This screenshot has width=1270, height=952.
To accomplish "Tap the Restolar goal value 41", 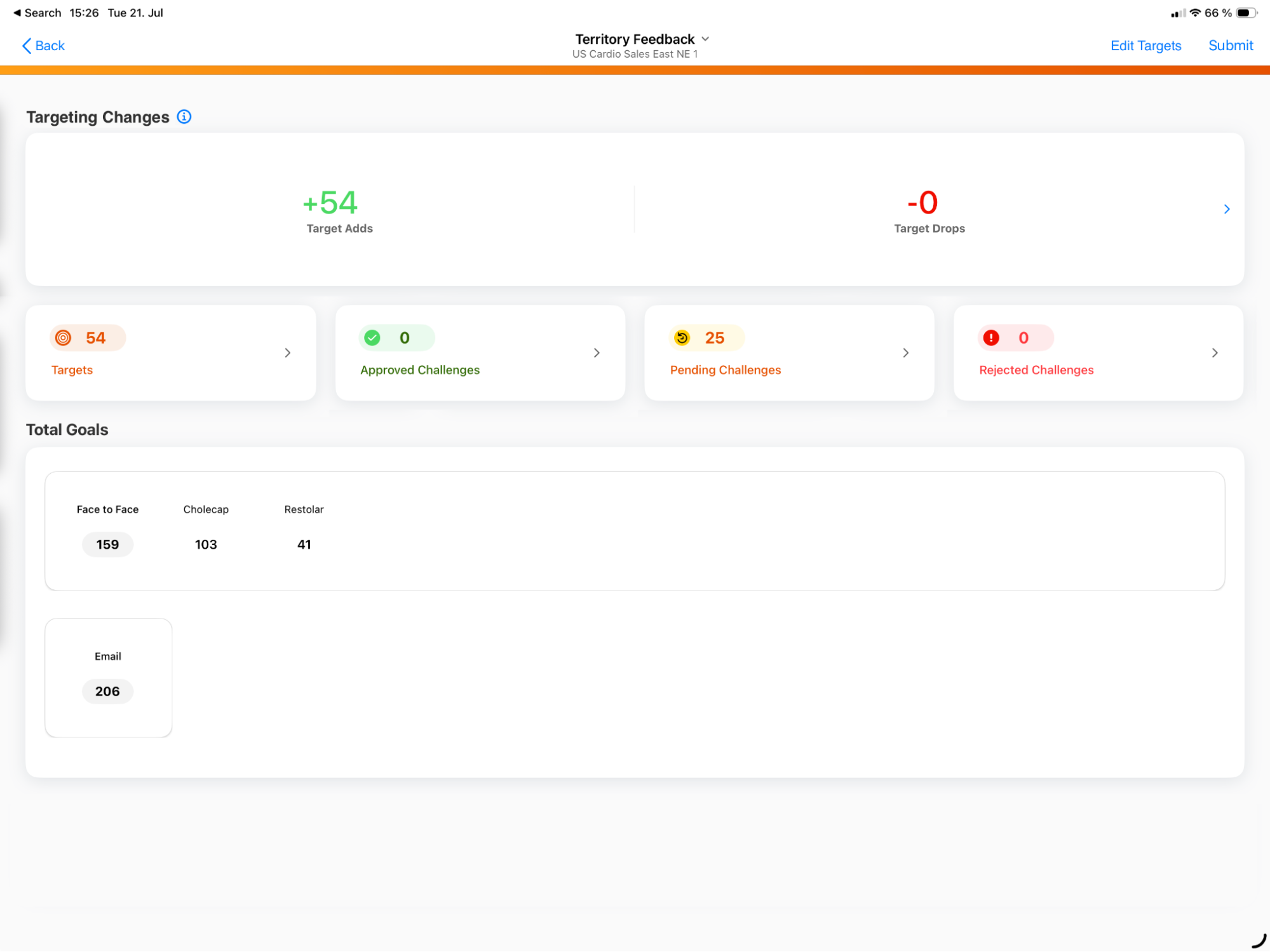I will point(304,545).
